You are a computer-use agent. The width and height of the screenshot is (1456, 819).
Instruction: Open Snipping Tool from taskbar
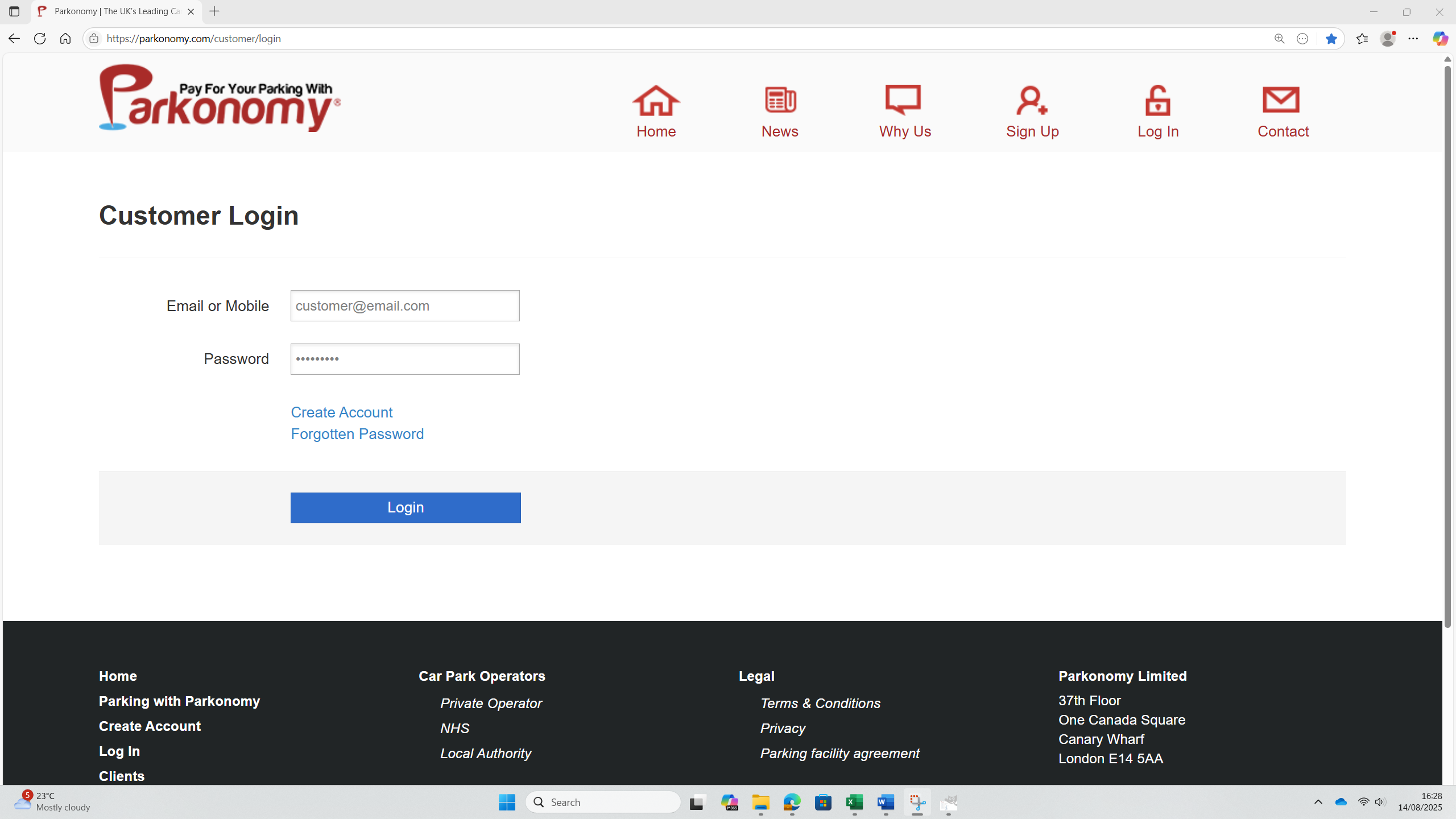pos(917,802)
